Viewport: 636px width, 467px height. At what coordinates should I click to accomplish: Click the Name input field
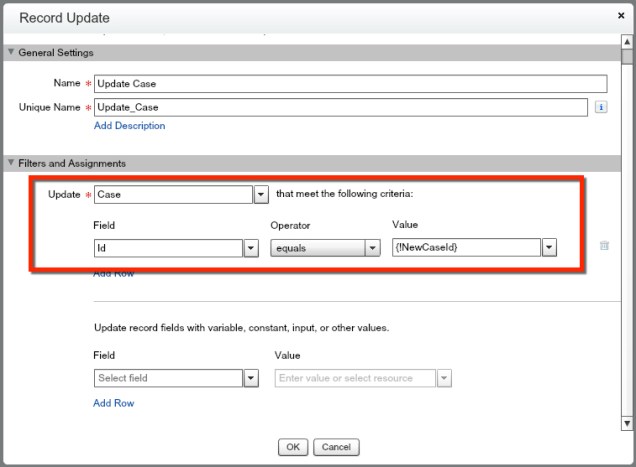(x=350, y=84)
